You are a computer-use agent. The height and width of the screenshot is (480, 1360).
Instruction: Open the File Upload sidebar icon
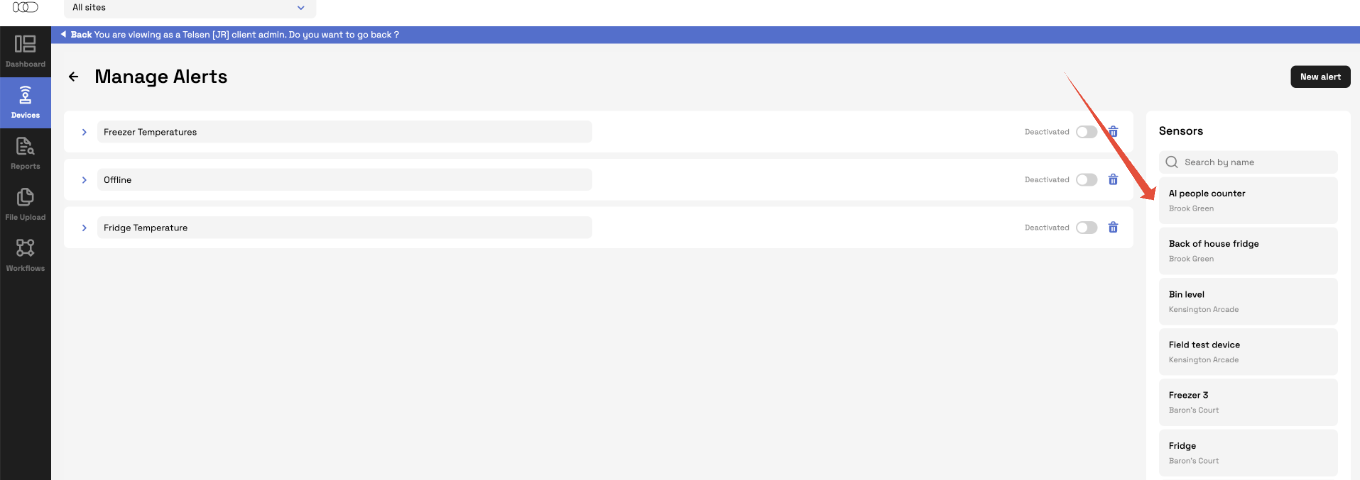25,204
